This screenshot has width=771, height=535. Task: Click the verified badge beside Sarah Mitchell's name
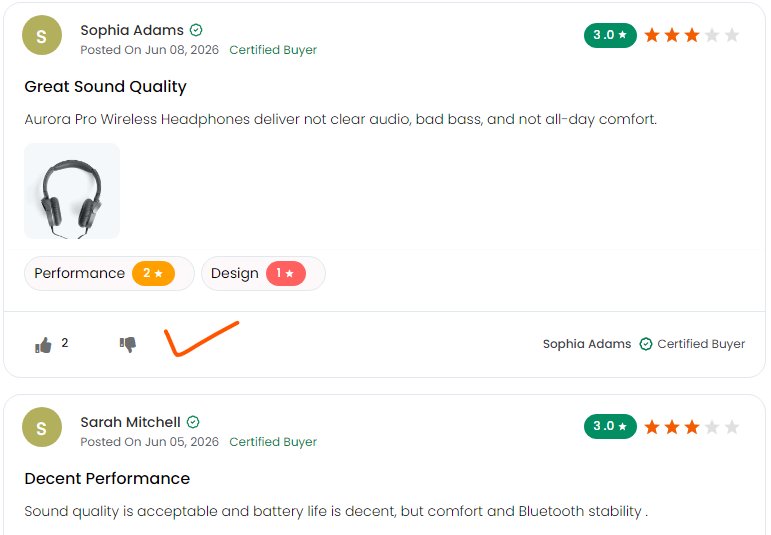click(193, 422)
